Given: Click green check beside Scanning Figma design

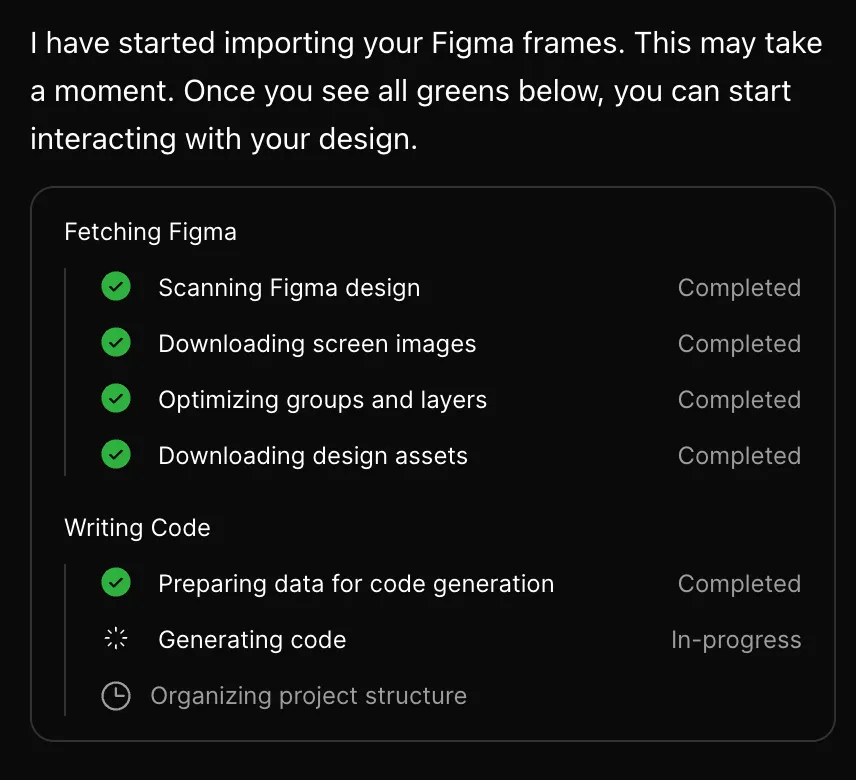Looking at the screenshot, I should coord(116,286).
